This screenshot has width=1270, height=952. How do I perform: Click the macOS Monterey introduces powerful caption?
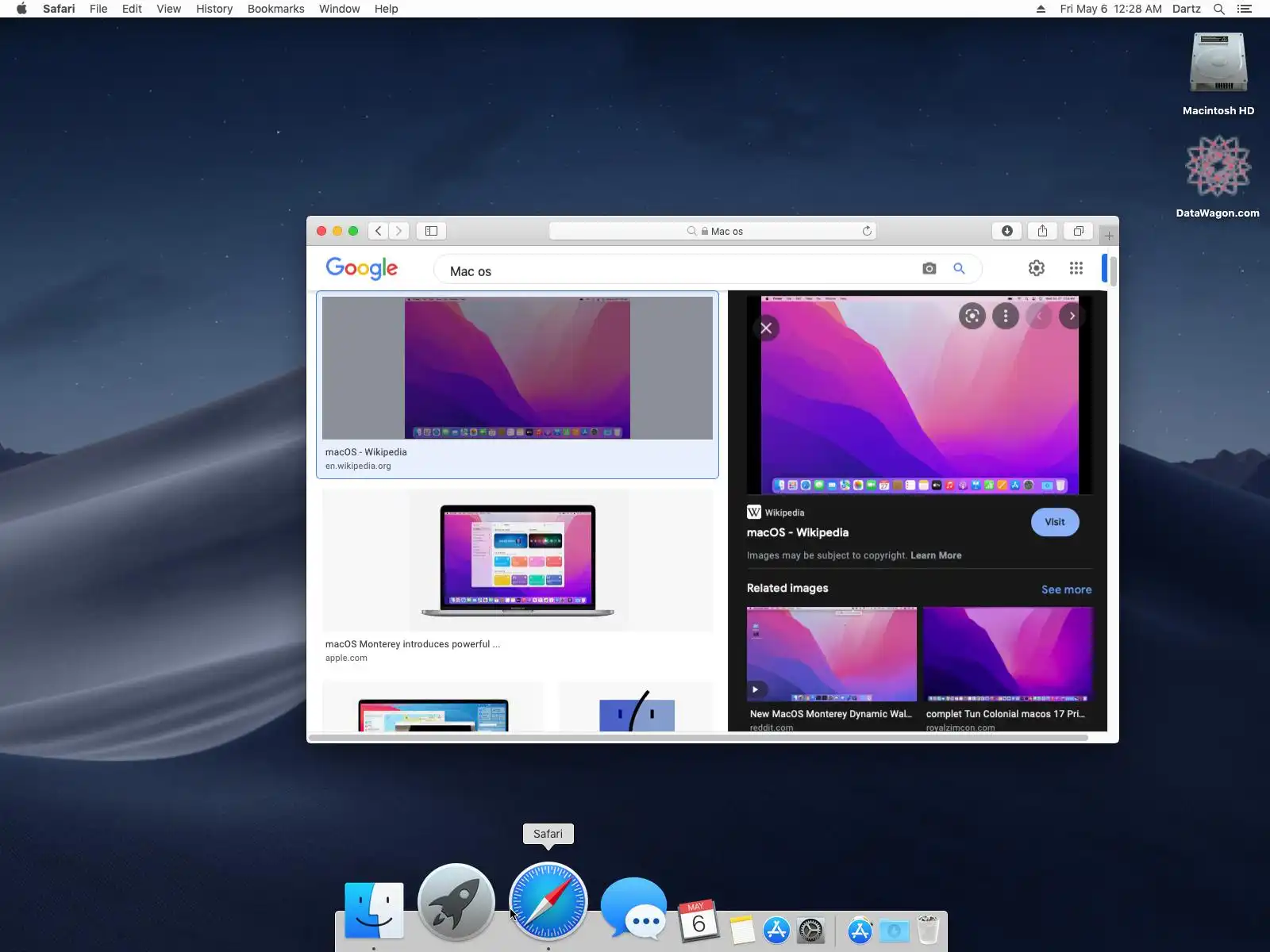[413, 644]
